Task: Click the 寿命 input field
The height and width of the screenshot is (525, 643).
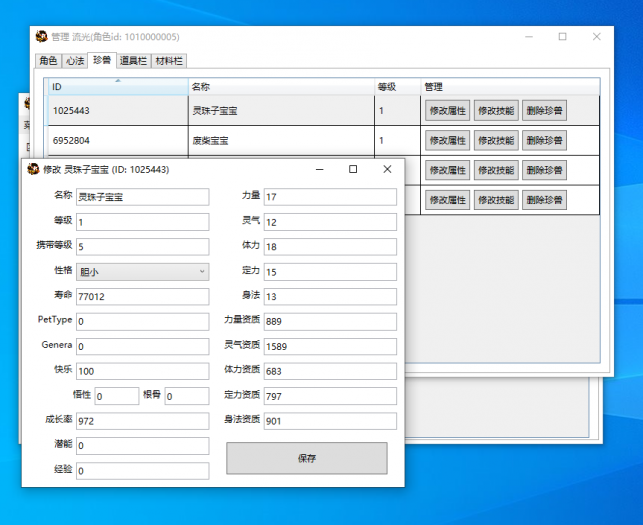Action: (x=143, y=297)
